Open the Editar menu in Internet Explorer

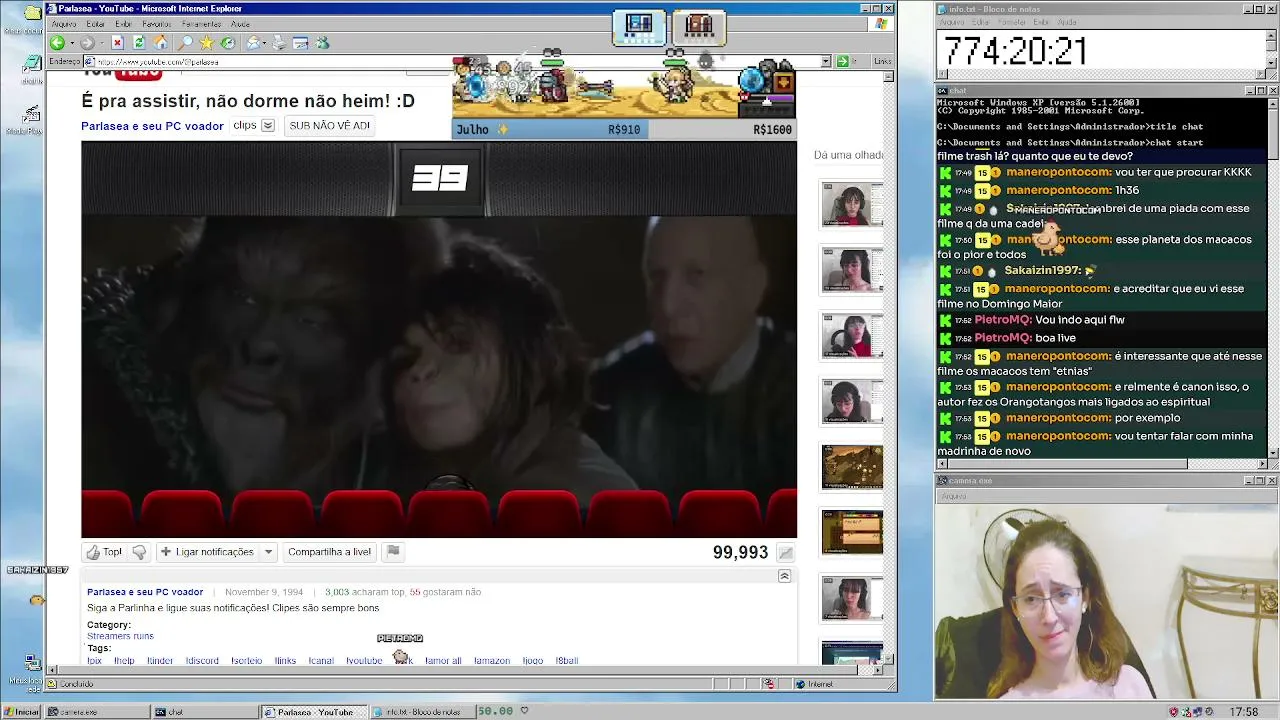pos(95,24)
